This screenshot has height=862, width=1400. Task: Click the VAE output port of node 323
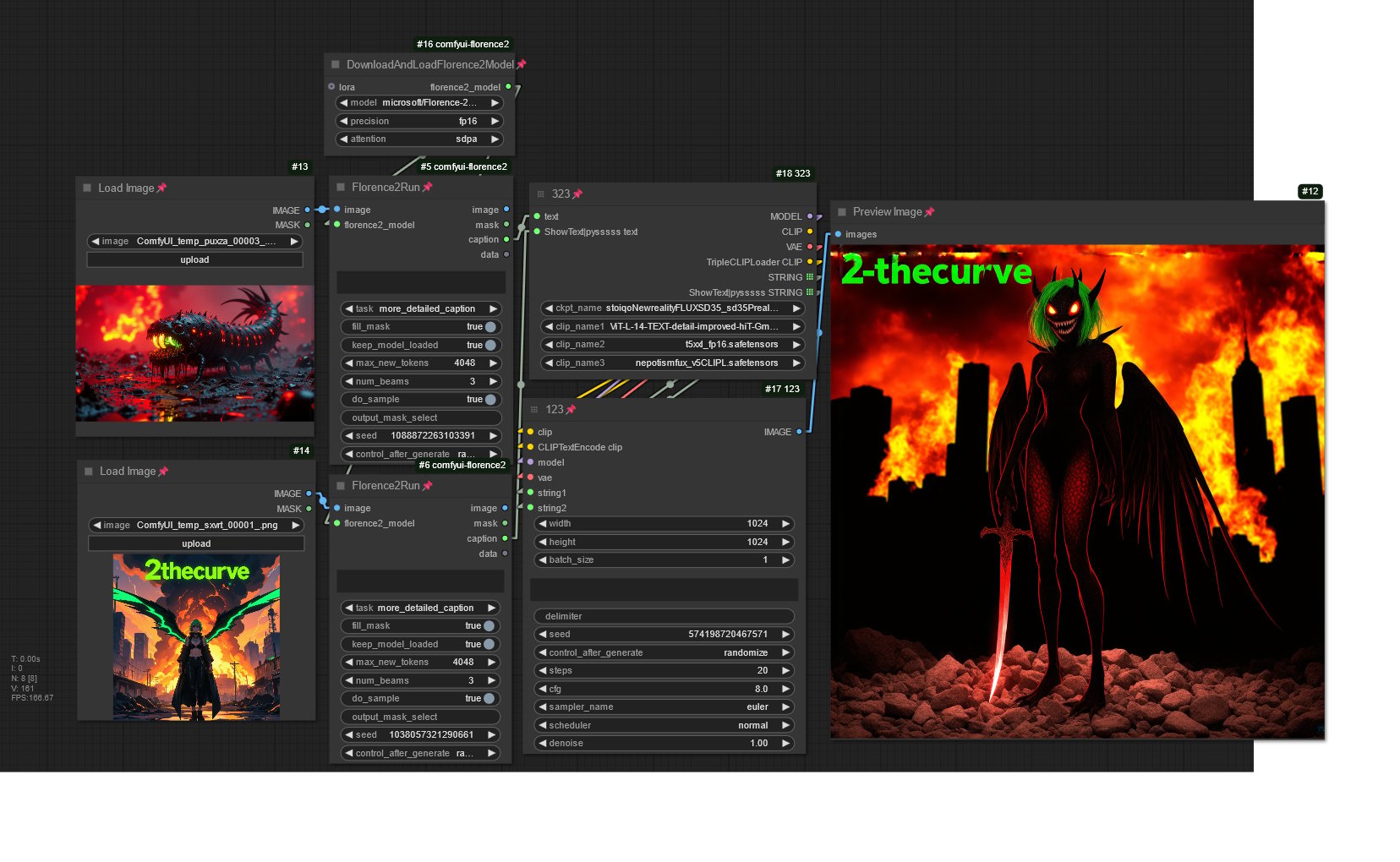[810, 247]
